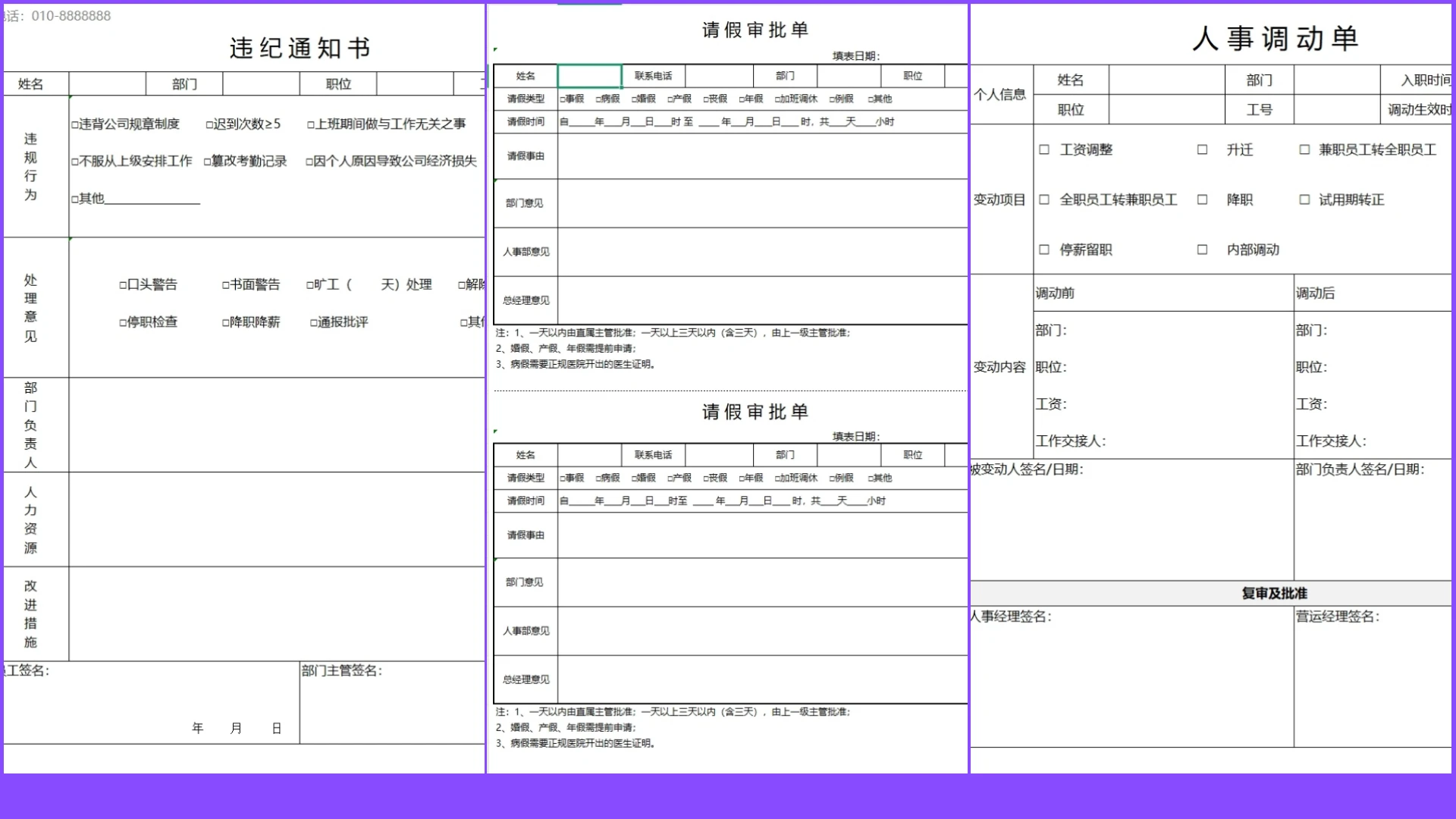Check 全职员工转兼职员工 option
Screen dimensions: 1456x819
click(1044, 199)
